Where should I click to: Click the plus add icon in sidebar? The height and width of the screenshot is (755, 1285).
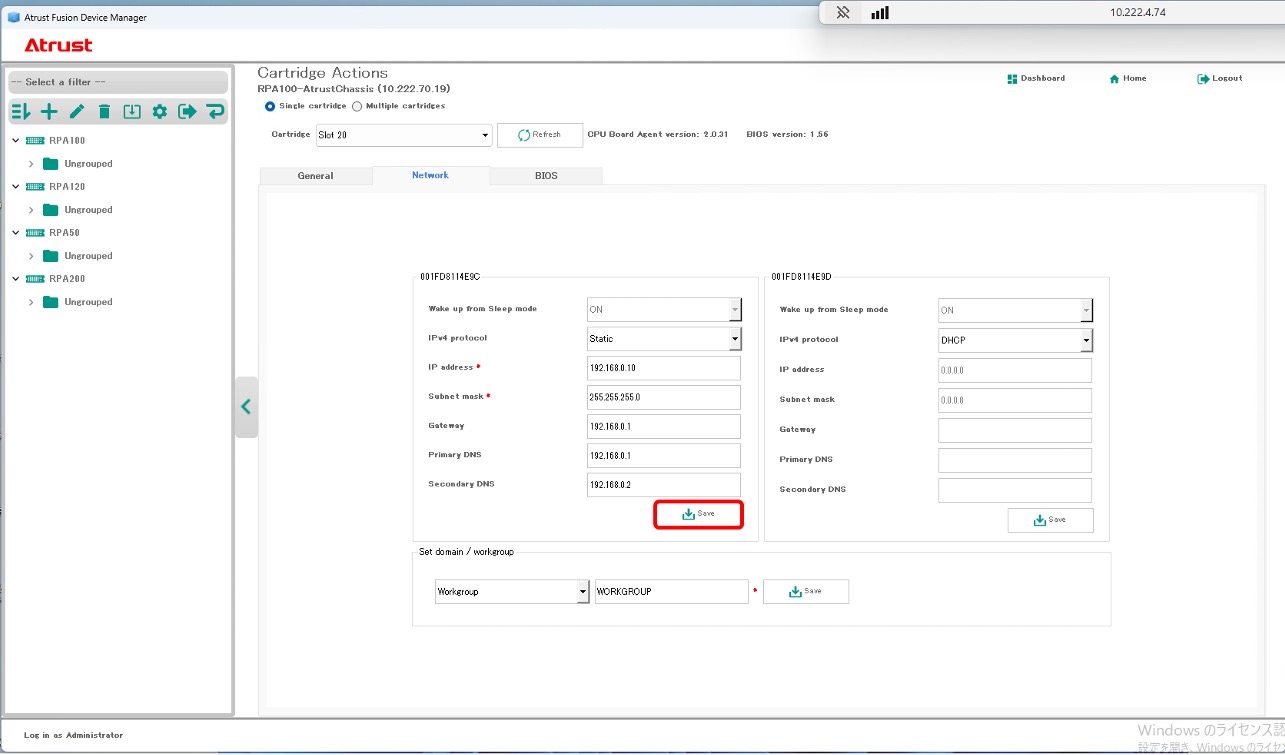click(48, 112)
